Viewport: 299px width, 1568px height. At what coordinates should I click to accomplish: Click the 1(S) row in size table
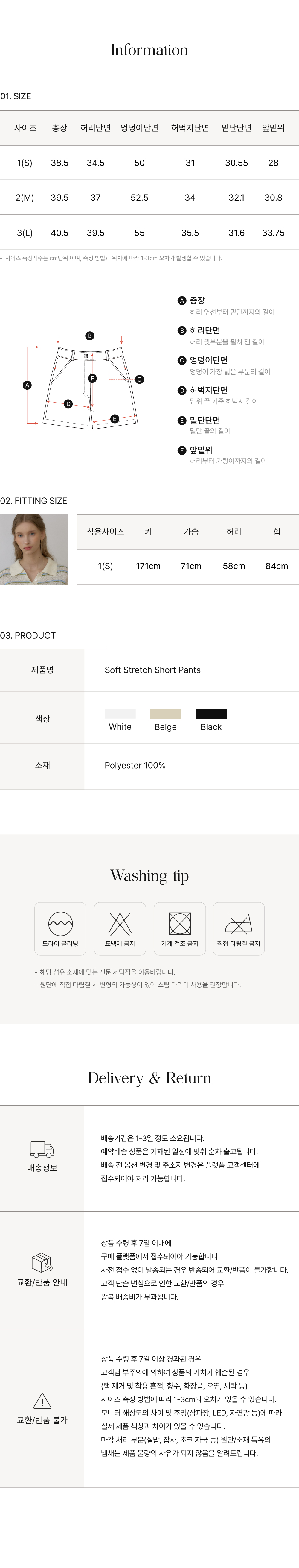click(x=25, y=163)
